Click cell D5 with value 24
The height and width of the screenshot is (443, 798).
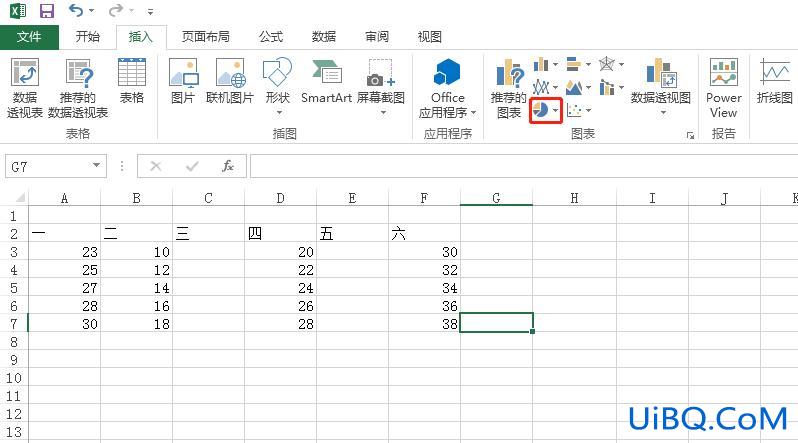click(x=280, y=288)
